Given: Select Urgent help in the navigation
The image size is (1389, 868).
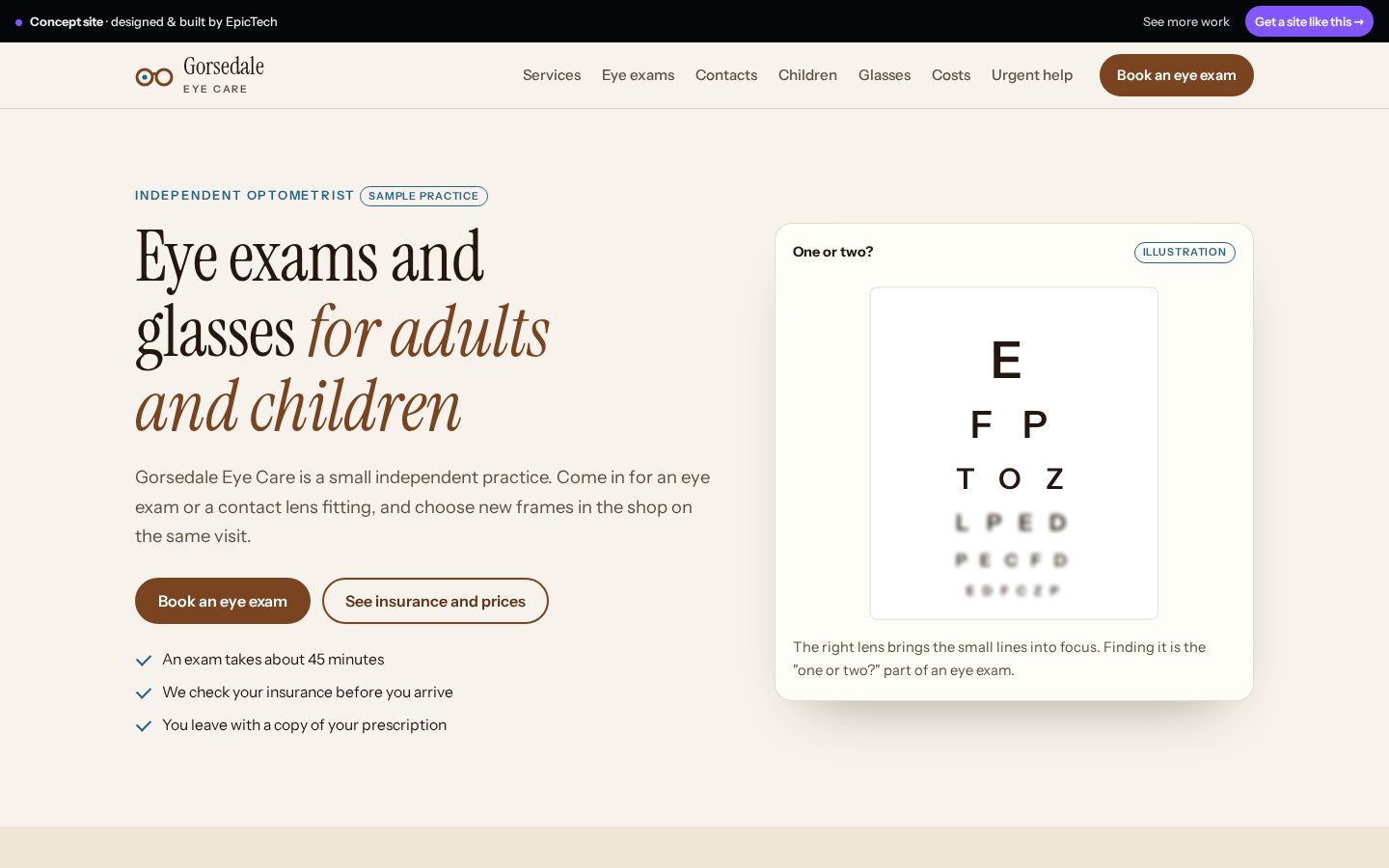Looking at the screenshot, I should pyautogui.click(x=1032, y=75).
